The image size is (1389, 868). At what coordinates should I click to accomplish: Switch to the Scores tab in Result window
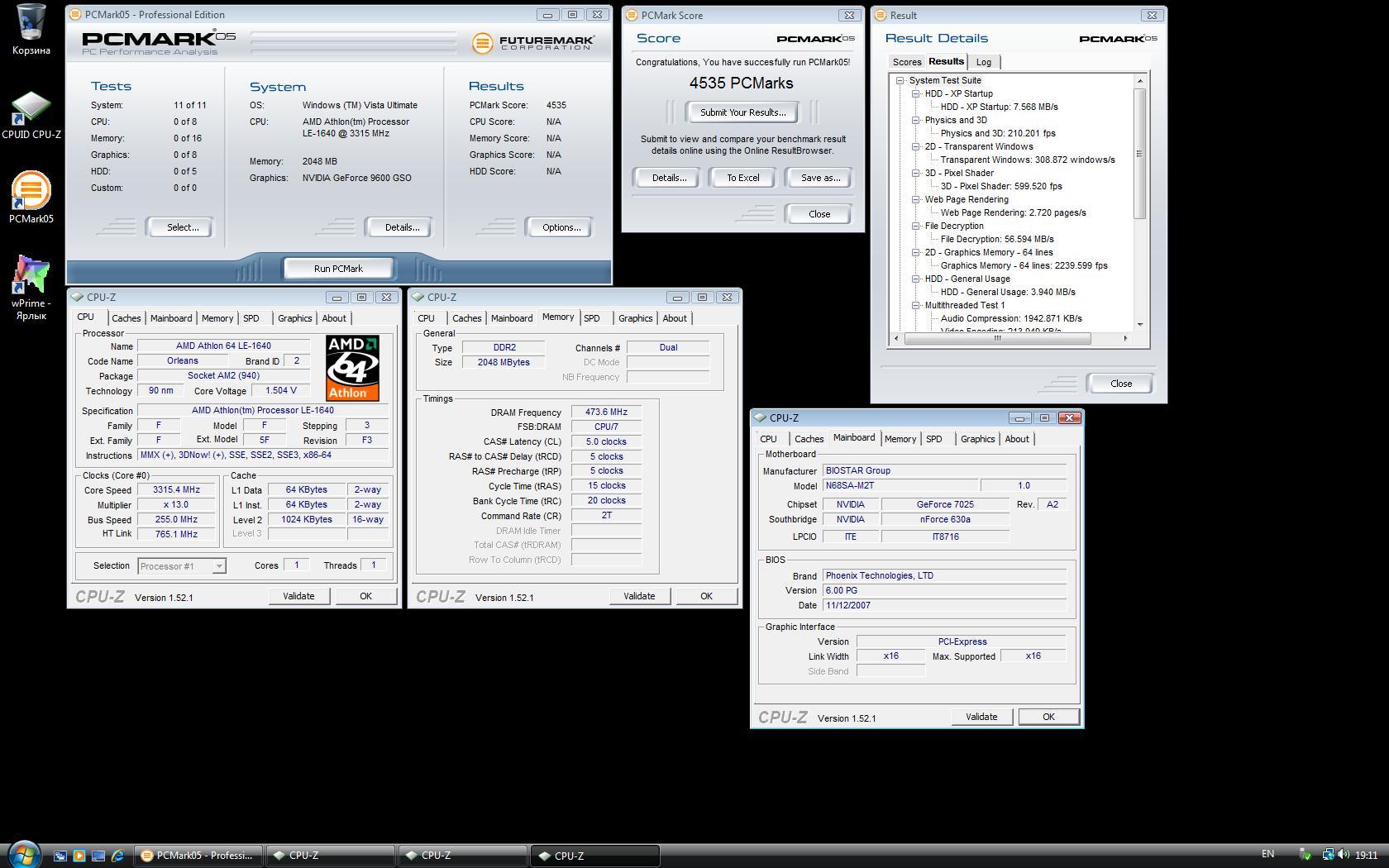[906, 62]
